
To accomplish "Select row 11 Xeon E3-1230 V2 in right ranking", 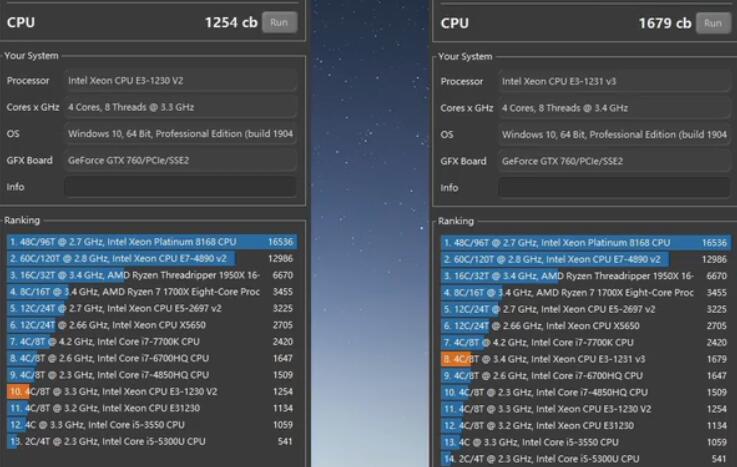I will pyautogui.click(x=586, y=409).
